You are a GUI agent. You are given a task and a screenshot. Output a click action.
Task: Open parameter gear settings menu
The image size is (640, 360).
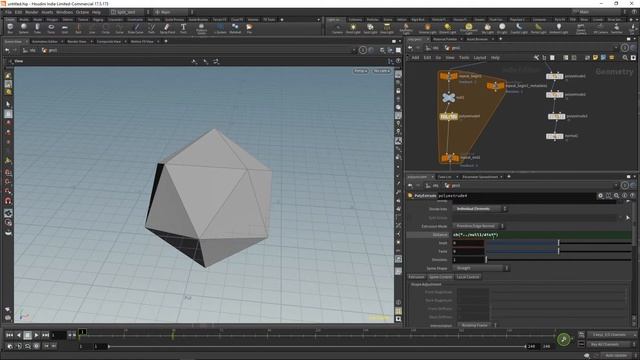pos(600,196)
